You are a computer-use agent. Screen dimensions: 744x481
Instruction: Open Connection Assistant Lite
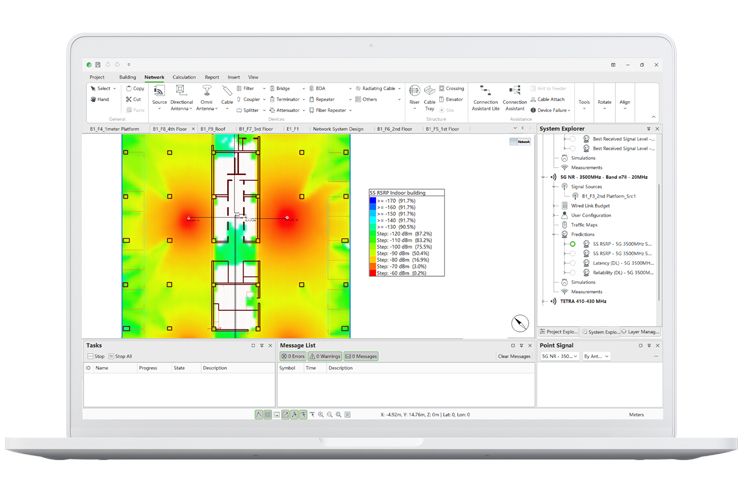click(485, 98)
